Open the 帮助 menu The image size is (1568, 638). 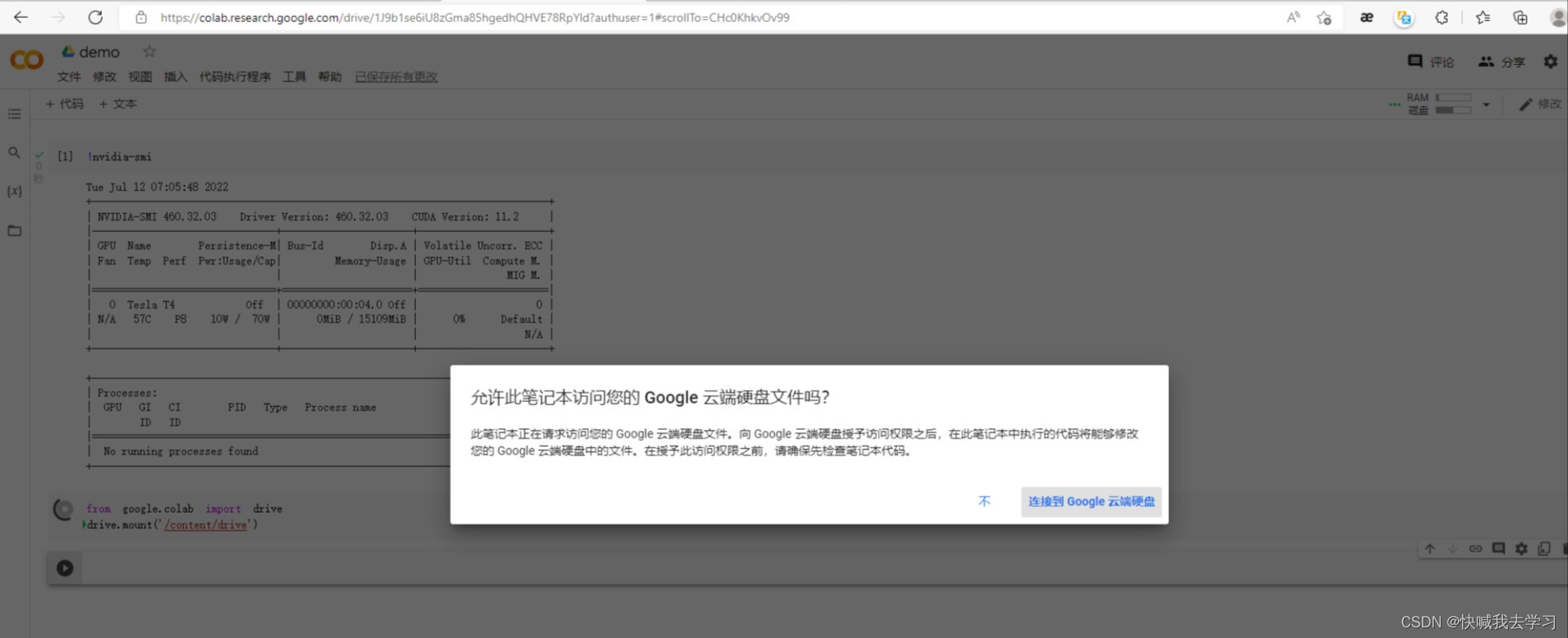point(330,76)
